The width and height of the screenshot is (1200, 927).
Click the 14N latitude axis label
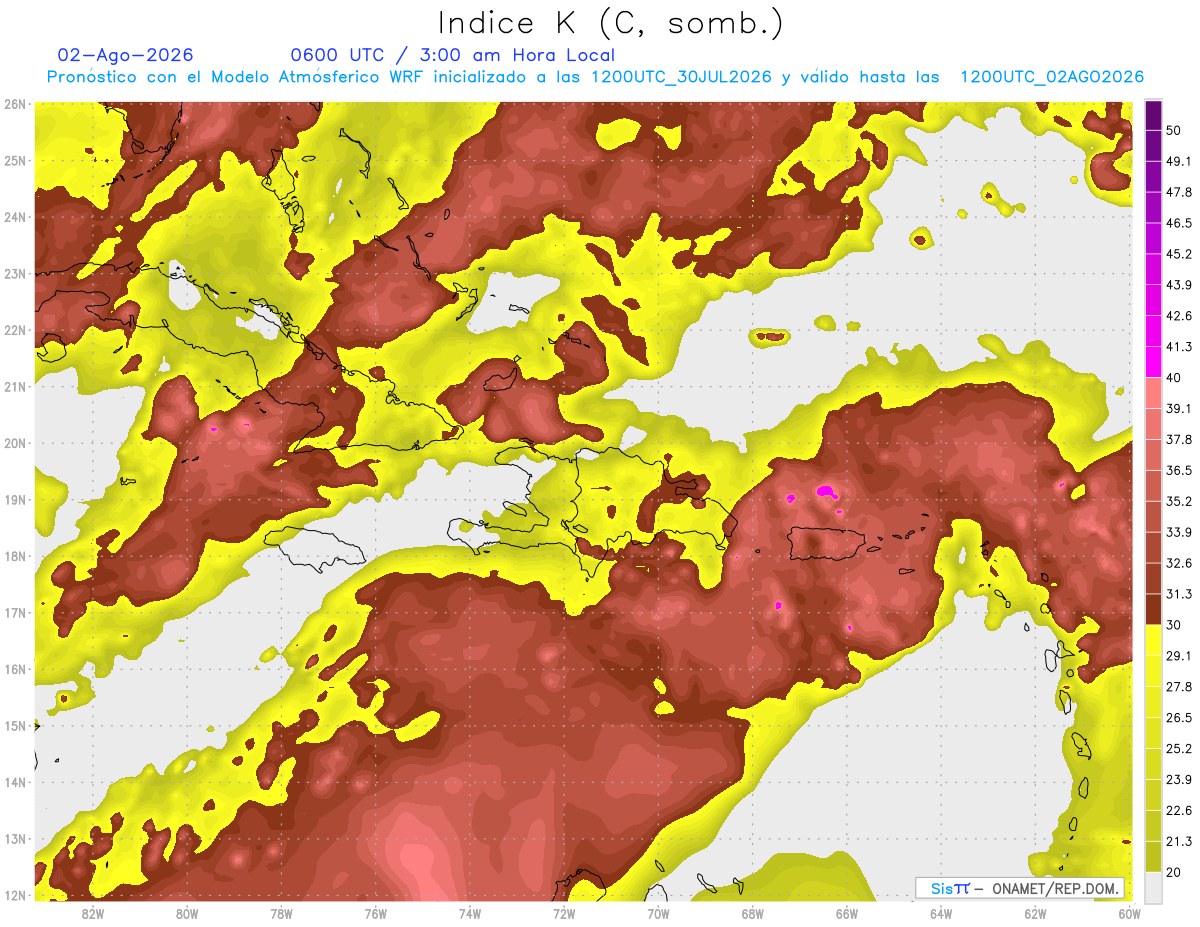[x=14, y=782]
